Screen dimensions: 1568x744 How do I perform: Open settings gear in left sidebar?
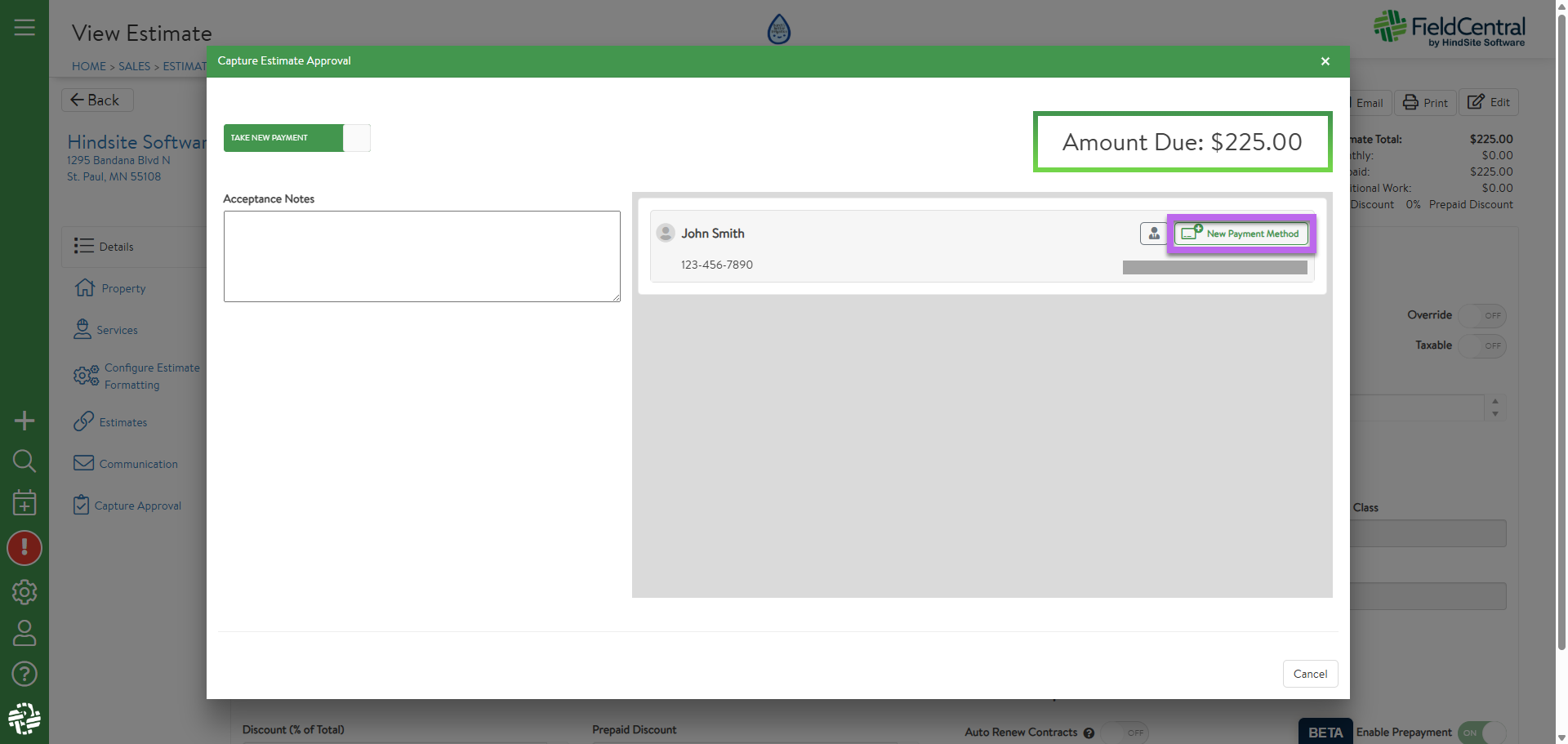pos(24,592)
